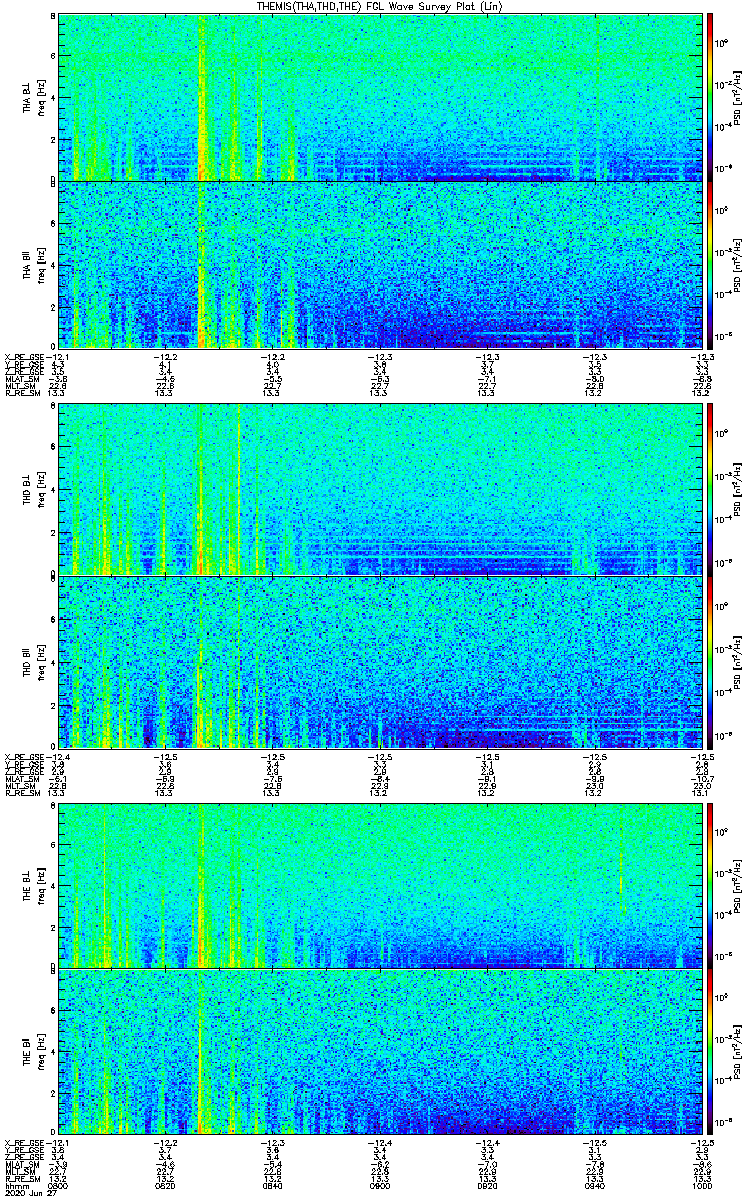
Task: Click the THA B-perpendicular PSD color bar
Action: [710, 97]
